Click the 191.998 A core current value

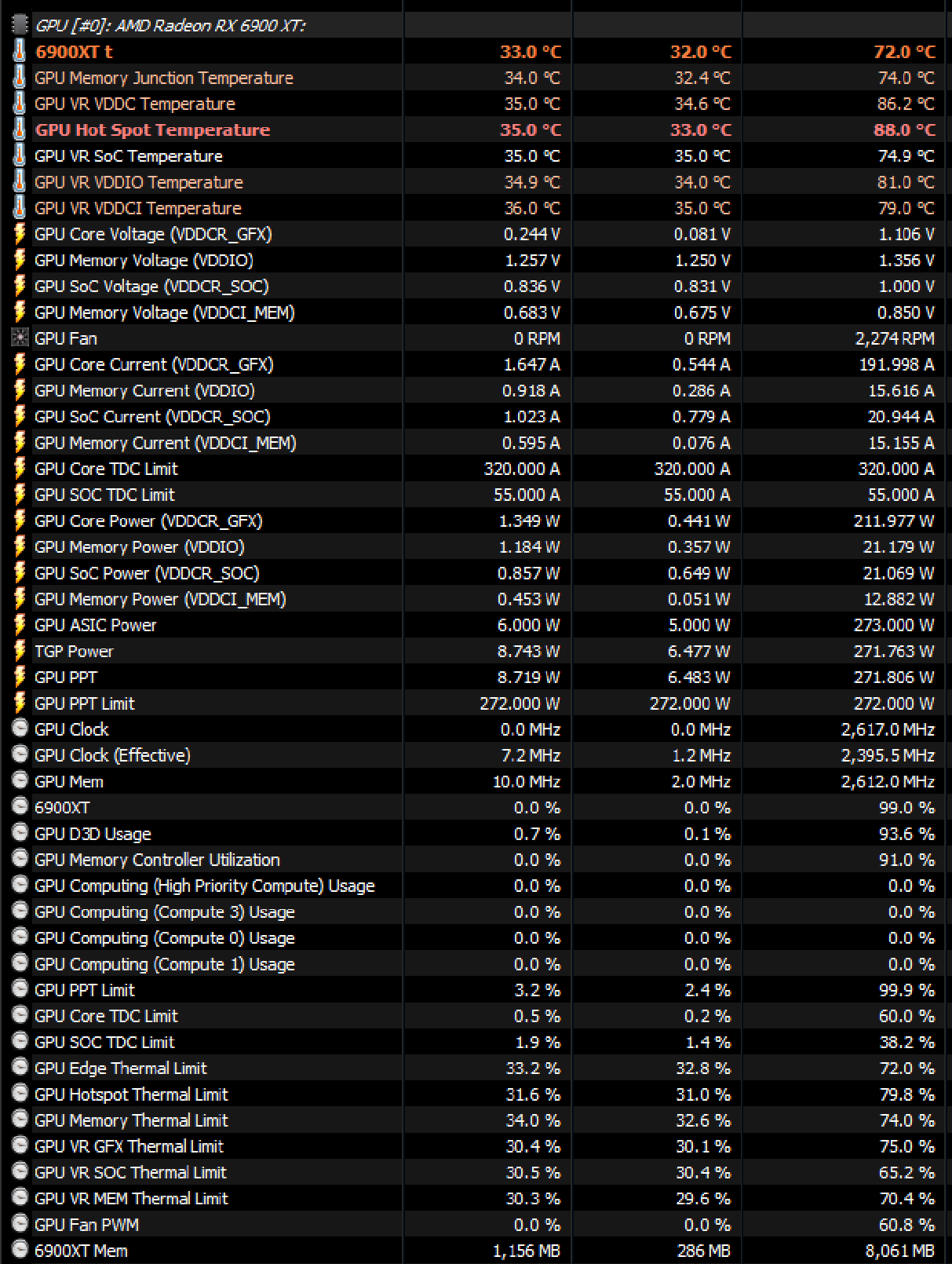(x=896, y=364)
